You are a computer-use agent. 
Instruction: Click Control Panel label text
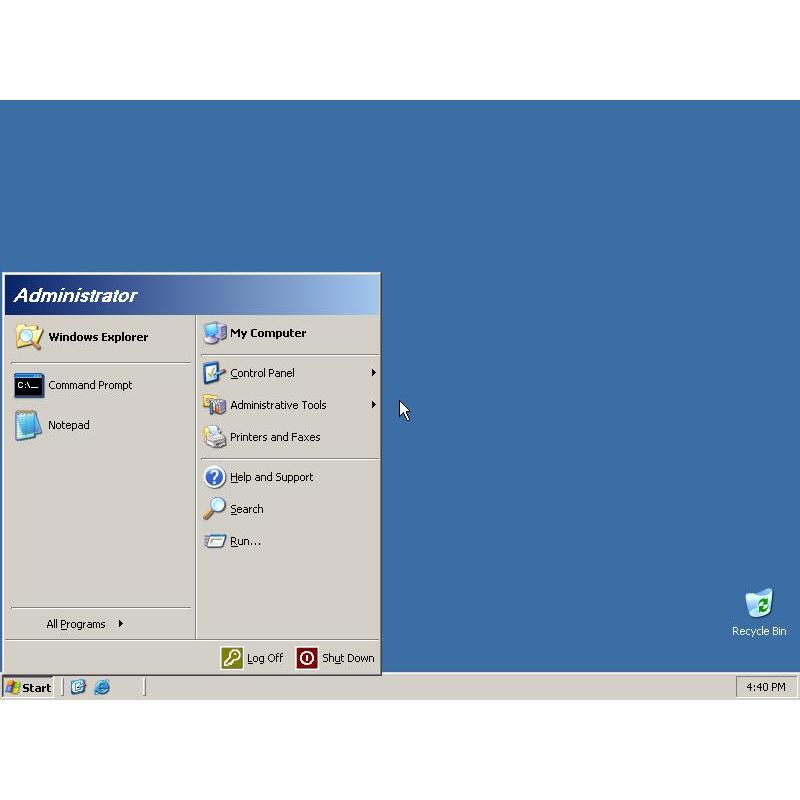coord(262,373)
